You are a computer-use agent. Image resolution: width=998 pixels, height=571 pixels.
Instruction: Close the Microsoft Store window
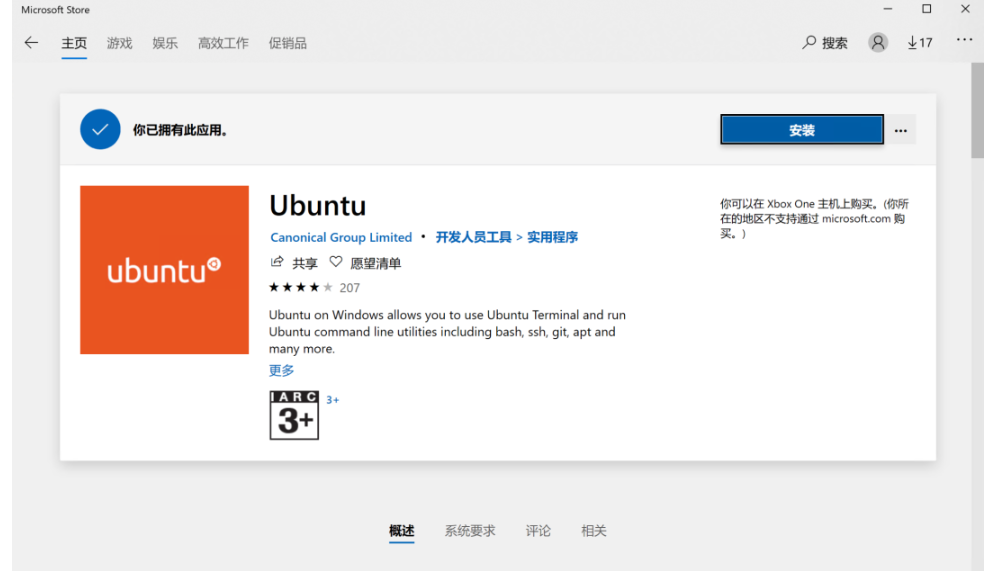coord(966,9)
